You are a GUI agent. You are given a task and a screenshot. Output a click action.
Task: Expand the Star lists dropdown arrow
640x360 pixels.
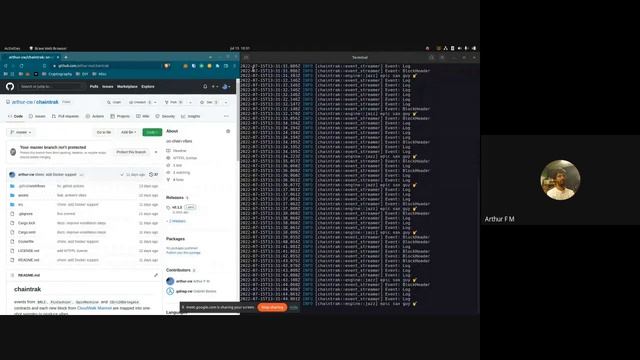[226, 102]
